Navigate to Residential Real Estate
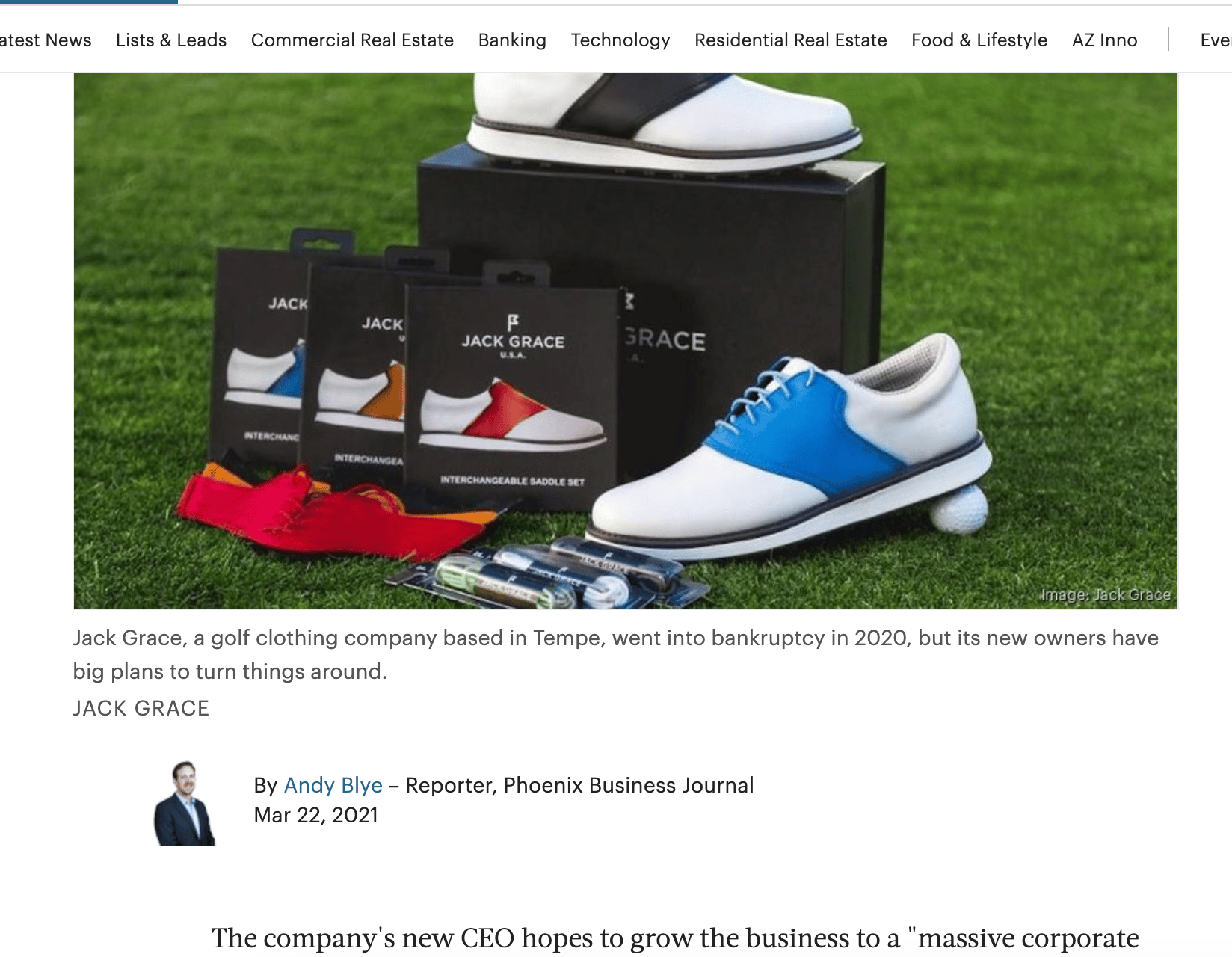The width and height of the screenshot is (1232, 957). click(x=791, y=40)
